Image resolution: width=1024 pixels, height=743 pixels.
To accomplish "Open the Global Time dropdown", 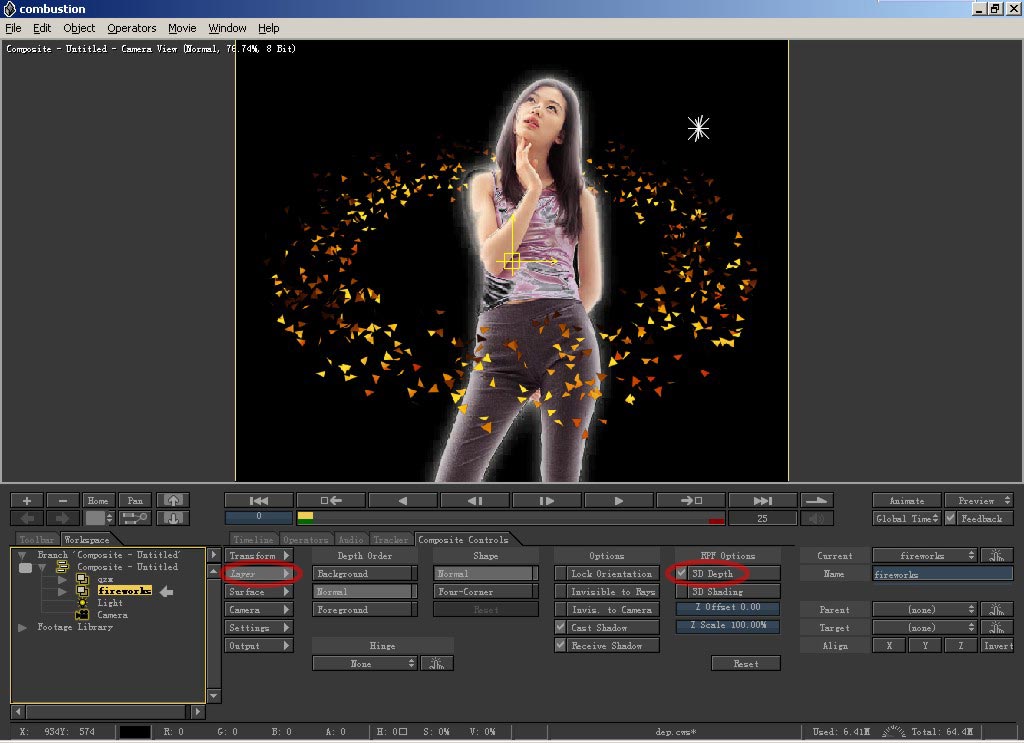I will [x=906, y=518].
